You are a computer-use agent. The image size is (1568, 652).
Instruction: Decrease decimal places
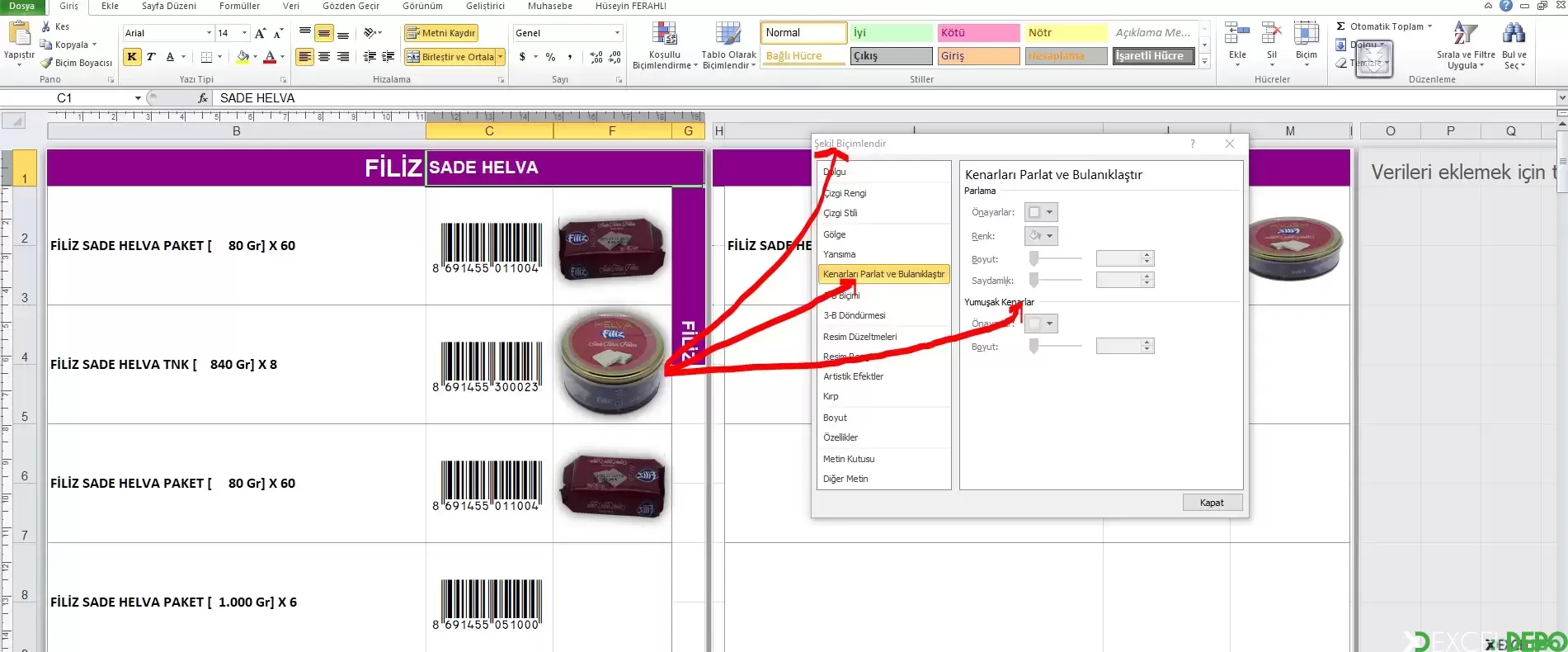pyautogui.click(x=614, y=57)
